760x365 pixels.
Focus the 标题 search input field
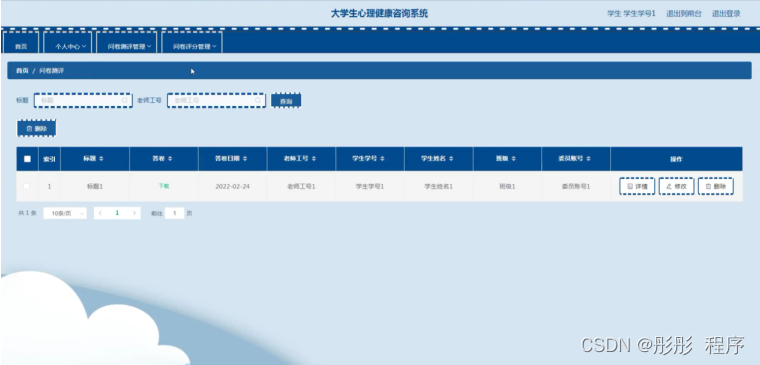pos(83,100)
